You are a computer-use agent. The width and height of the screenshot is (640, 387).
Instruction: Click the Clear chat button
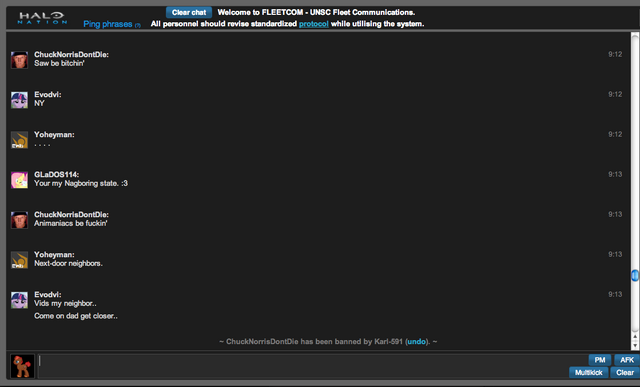point(189,12)
